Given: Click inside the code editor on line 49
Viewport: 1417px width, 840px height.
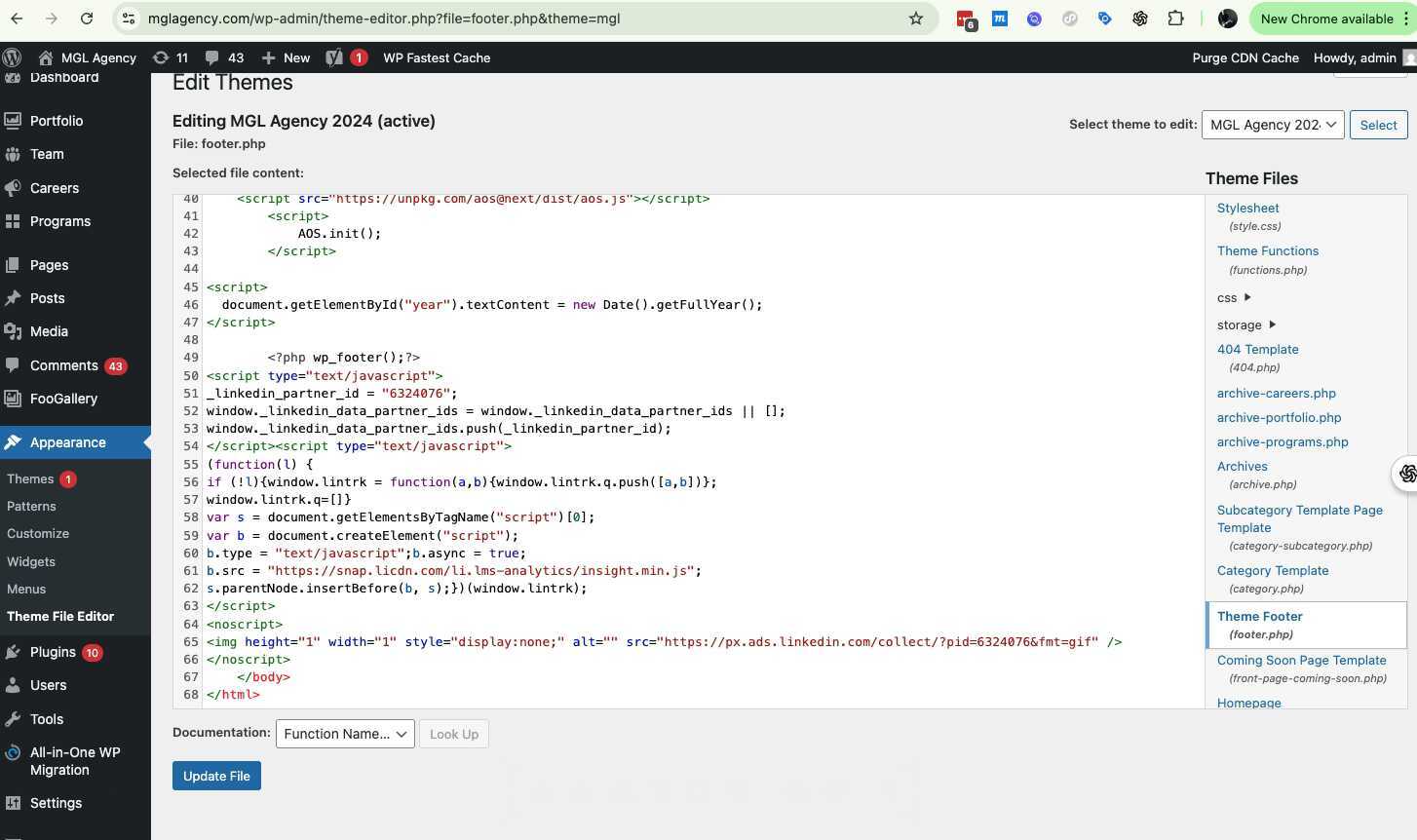Looking at the screenshot, I should click(x=585, y=358).
